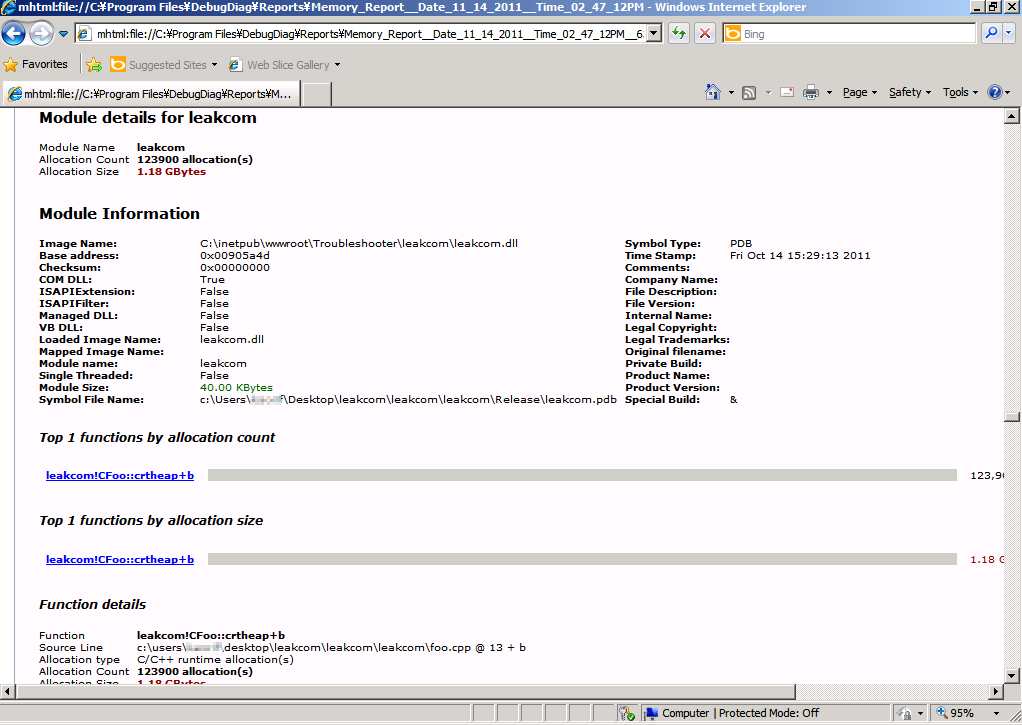1022x725 pixels.
Task: Open the address bar dropdown
Action: click(653, 33)
